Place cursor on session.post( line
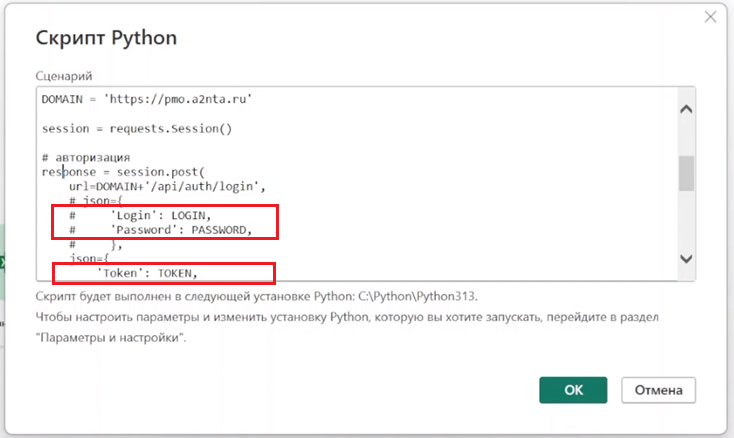This screenshot has height=438, width=734. click(123, 172)
